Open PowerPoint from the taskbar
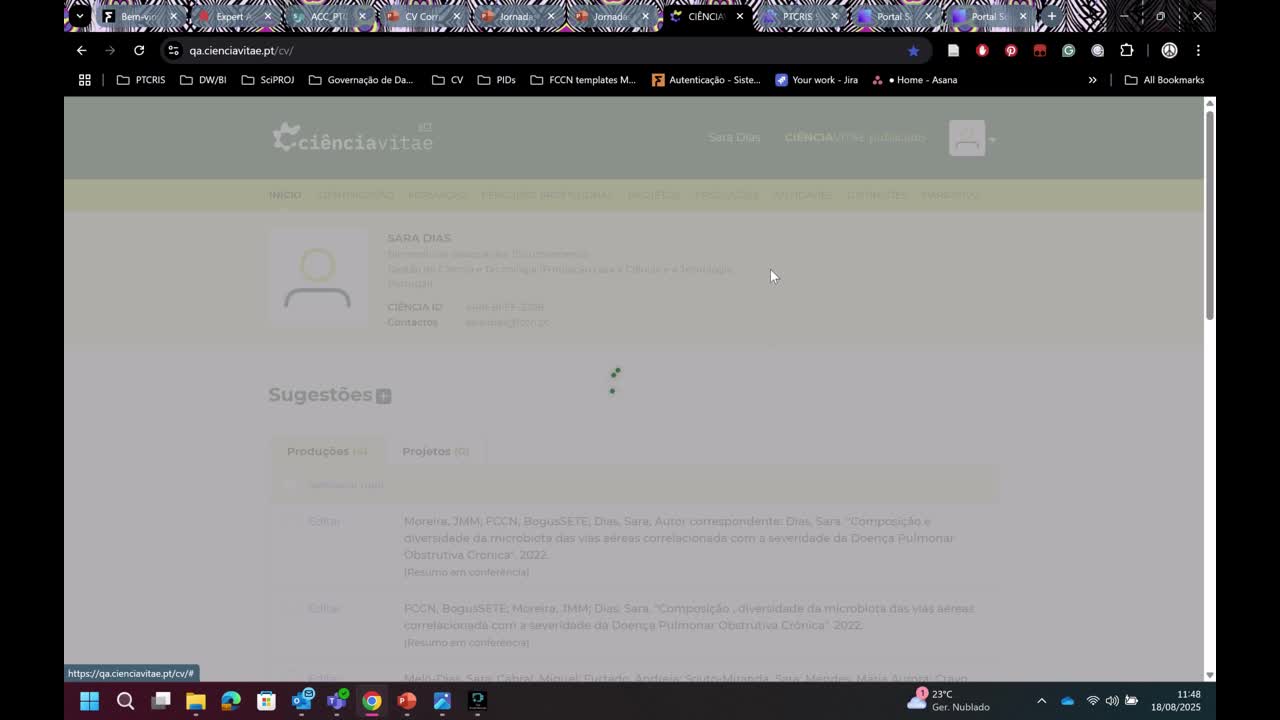The height and width of the screenshot is (720, 1280). tap(407, 701)
